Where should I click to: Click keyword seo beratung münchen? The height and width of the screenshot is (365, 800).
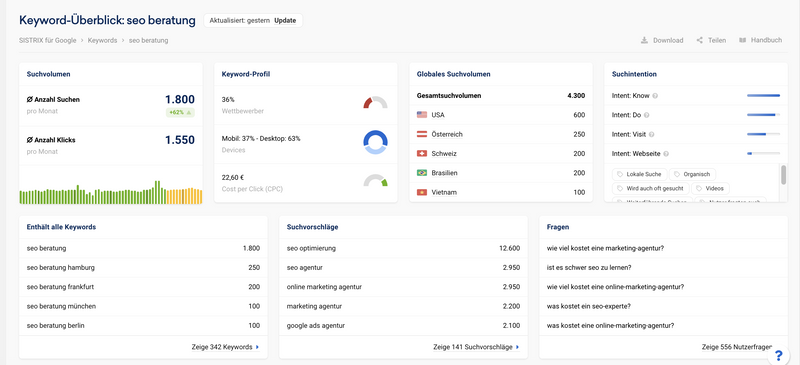[x=61, y=306]
